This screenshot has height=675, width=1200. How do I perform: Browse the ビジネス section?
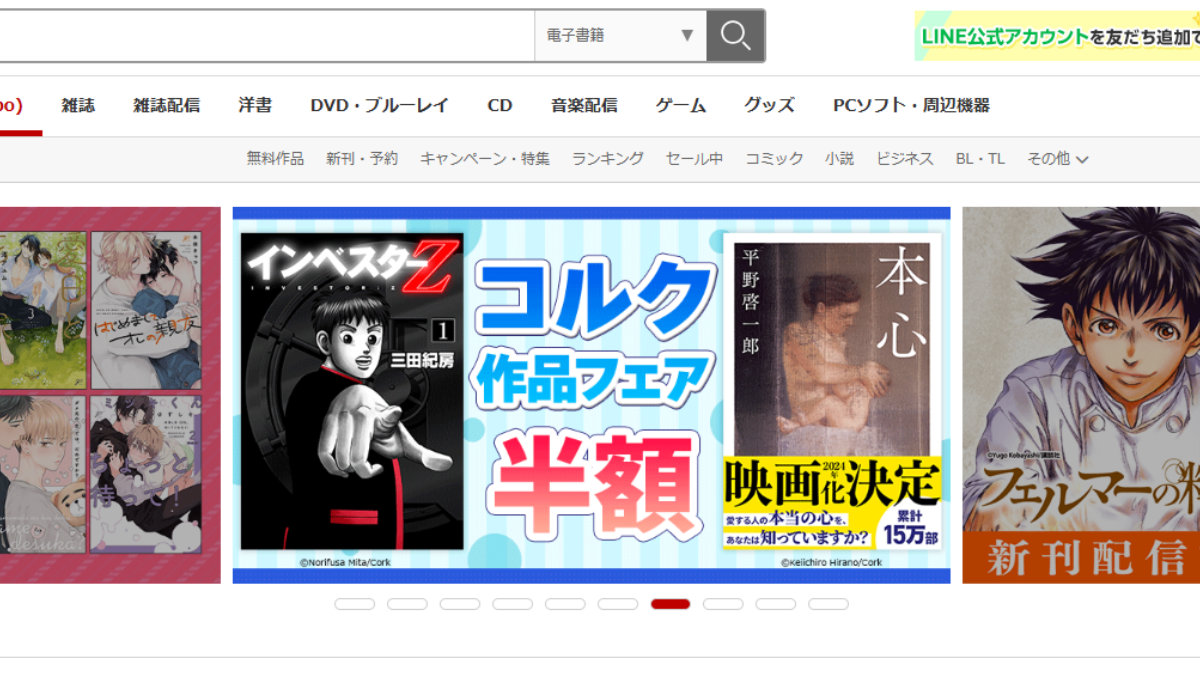[x=905, y=158]
